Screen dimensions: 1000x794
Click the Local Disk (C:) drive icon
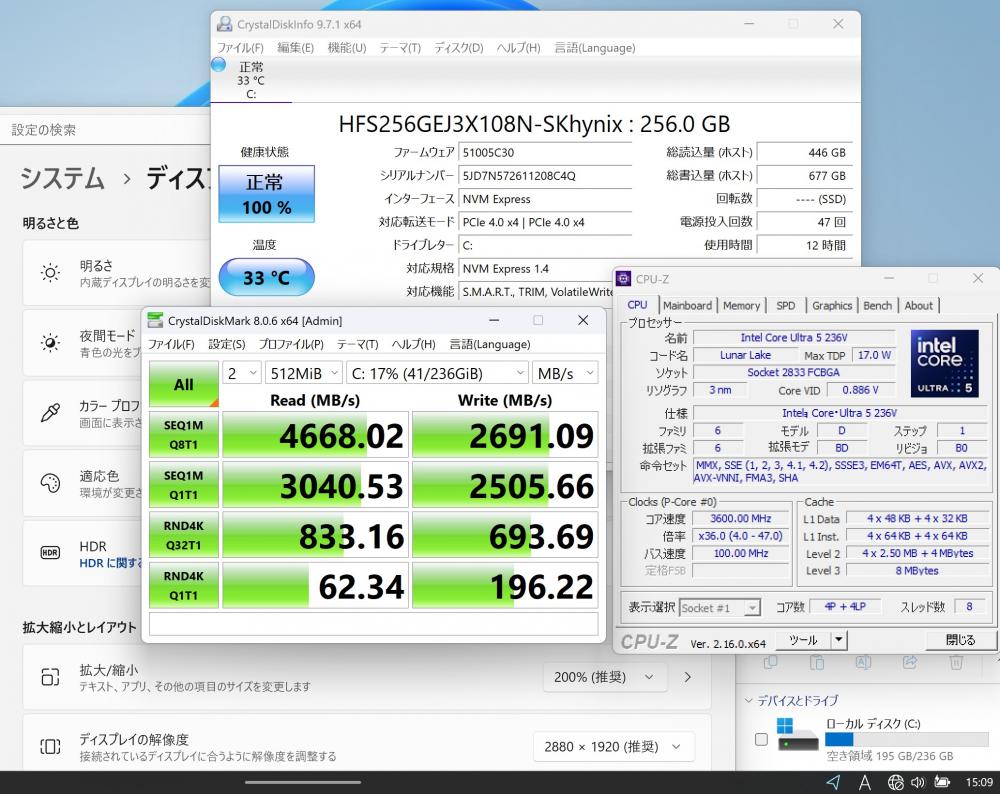[798, 738]
